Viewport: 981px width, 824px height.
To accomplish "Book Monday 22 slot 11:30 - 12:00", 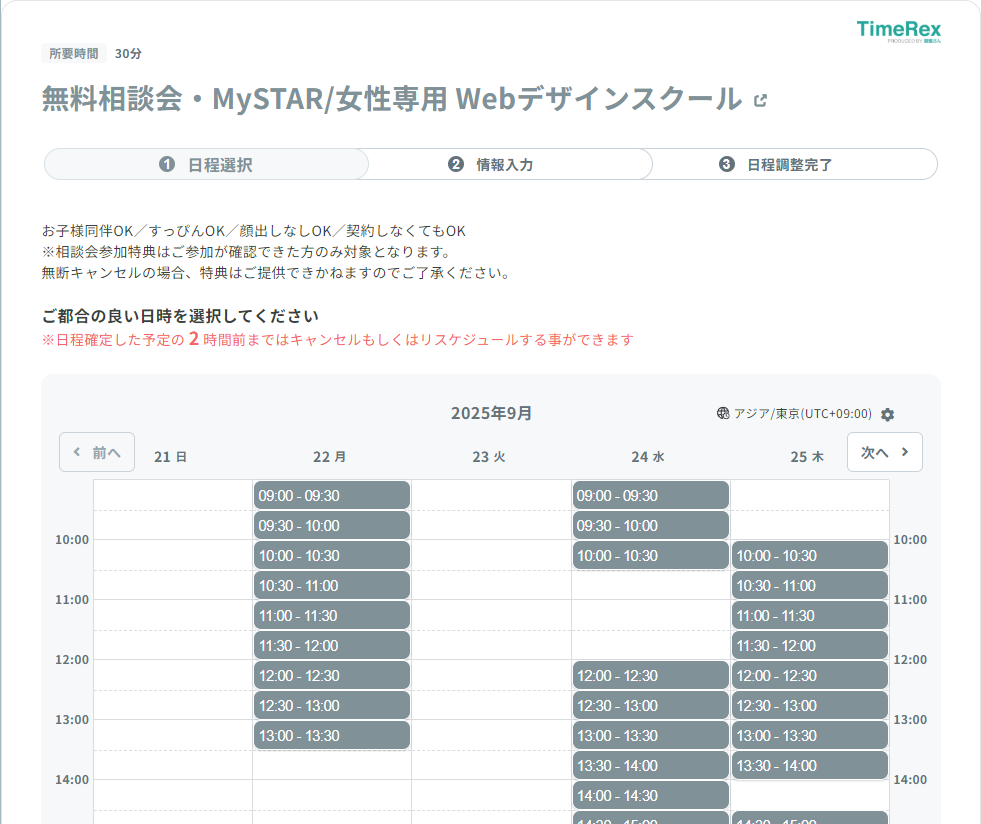I will (331, 645).
